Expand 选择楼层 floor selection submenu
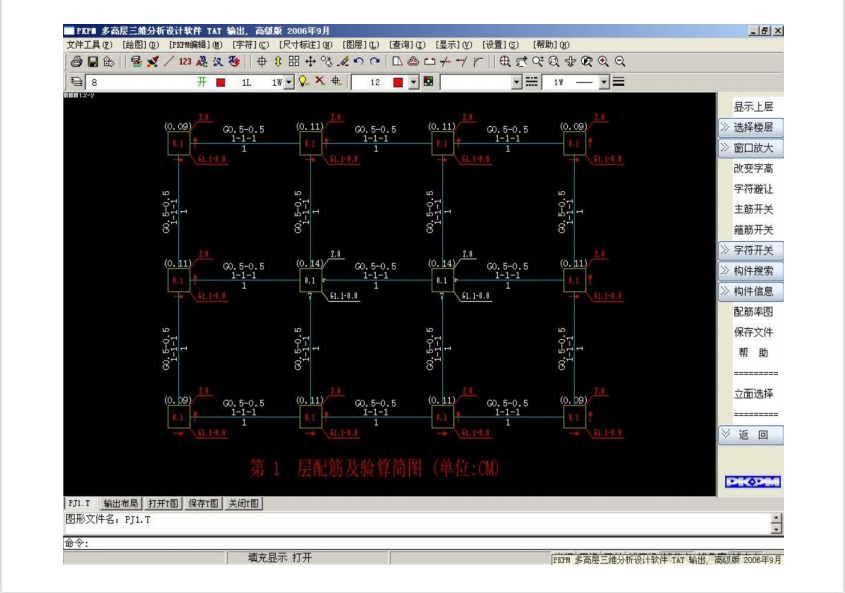The image size is (845, 593). click(x=751, y=127)
